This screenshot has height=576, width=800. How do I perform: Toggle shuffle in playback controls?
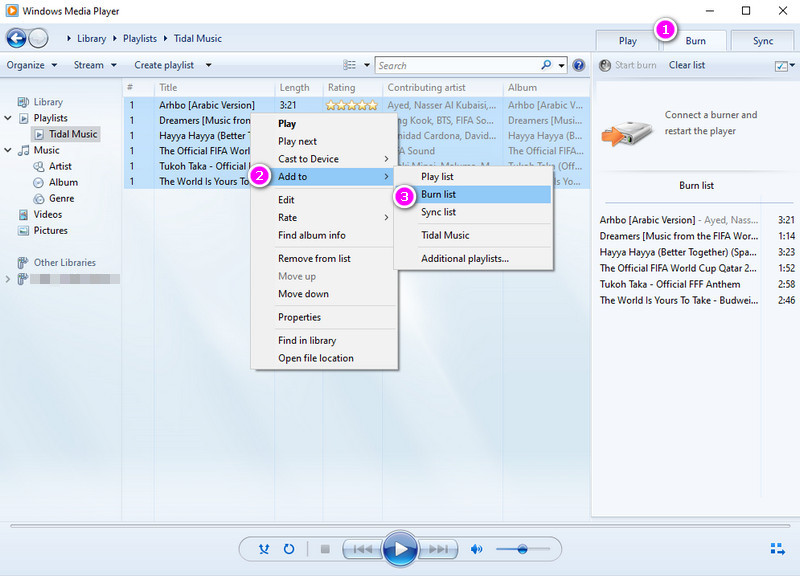pyautogui.click(x=264, y=549)
